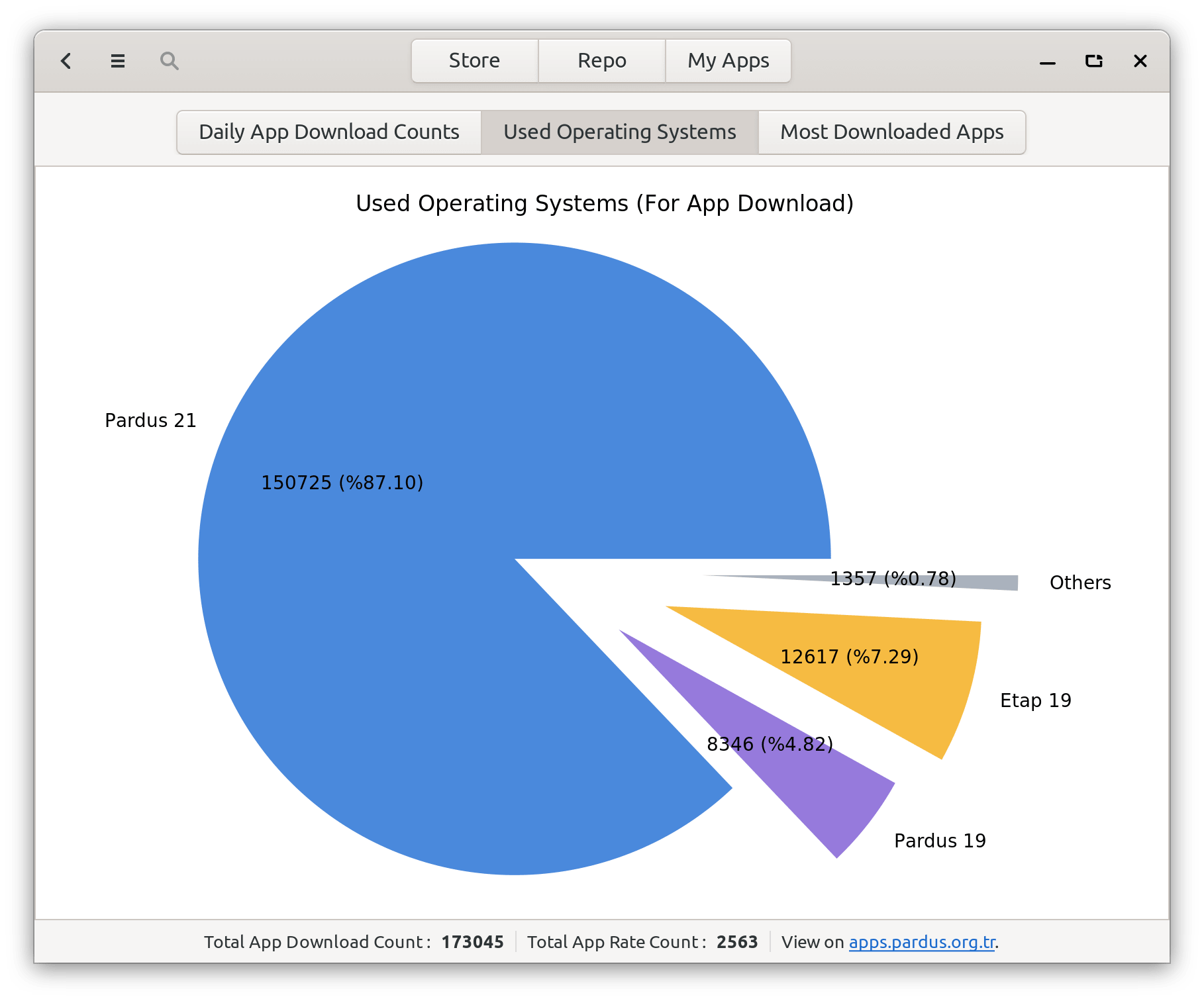This screenshot has height=1001, width=1204.
Task: Click the search magnifier icon
Action: (170, 61)
